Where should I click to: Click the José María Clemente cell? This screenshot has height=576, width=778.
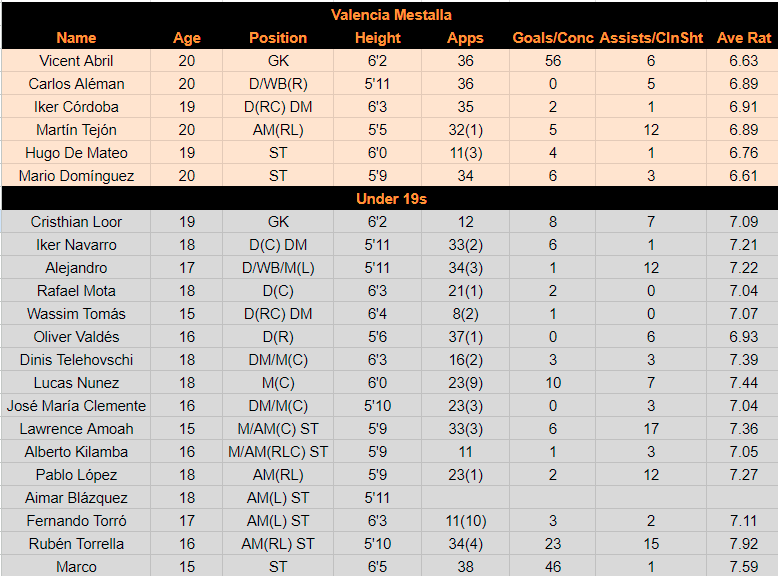pos(76,406)
